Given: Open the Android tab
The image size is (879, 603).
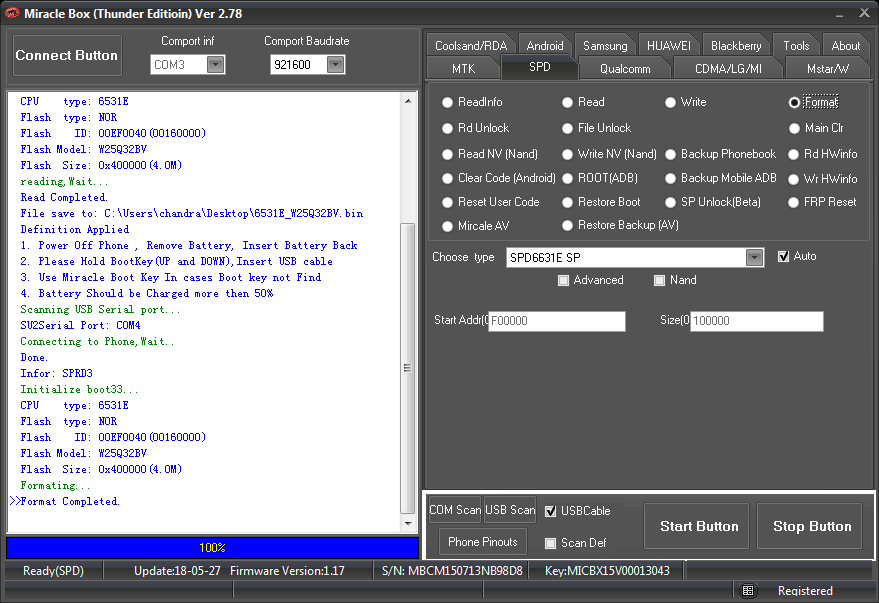Looking at the screenshot, I should coord(545,45).
